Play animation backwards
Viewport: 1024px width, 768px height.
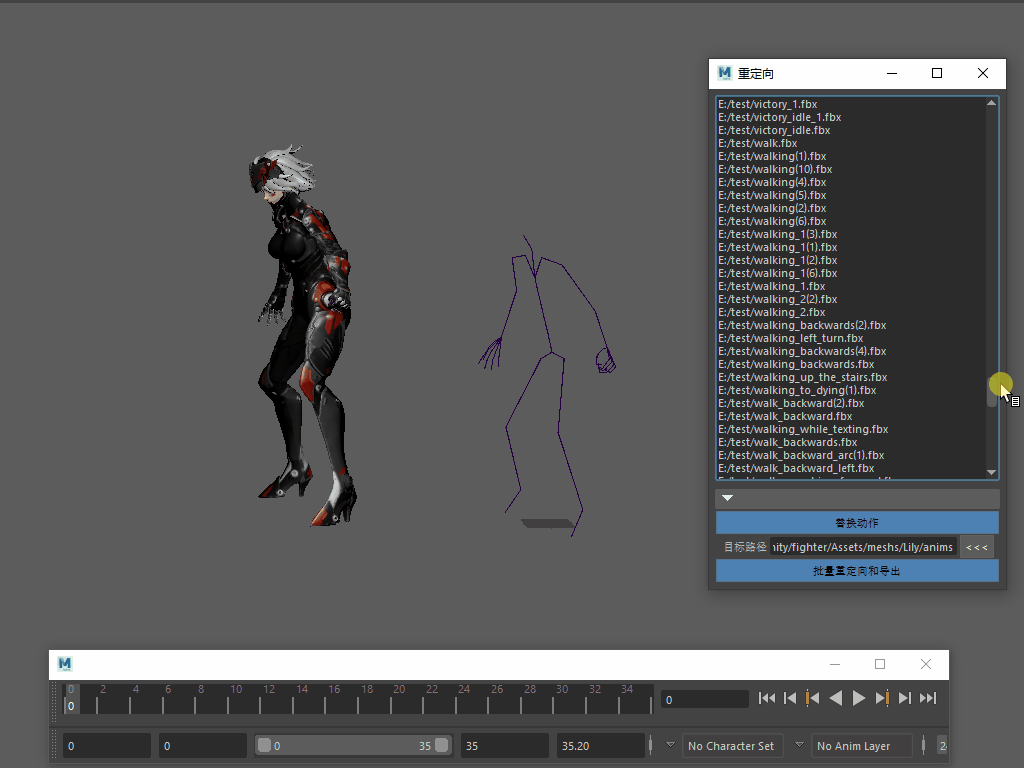pos(836,698)
